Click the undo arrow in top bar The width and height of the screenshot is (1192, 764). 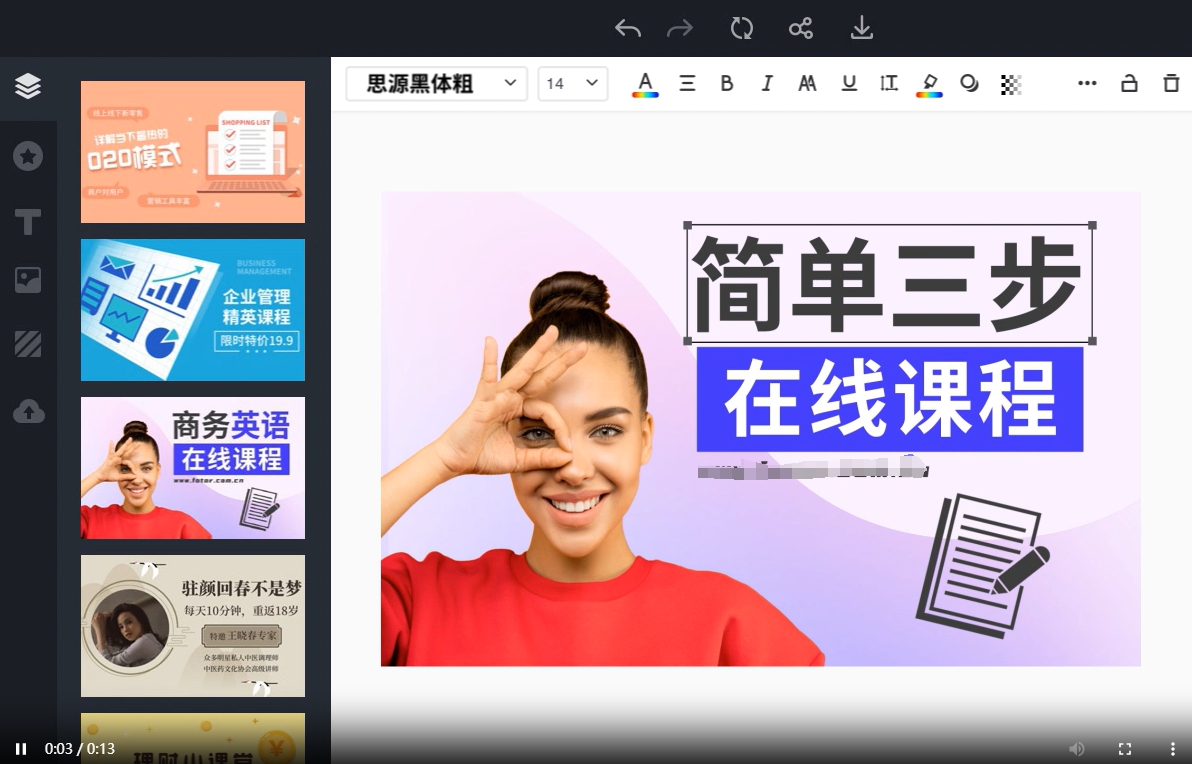point(628,29)
